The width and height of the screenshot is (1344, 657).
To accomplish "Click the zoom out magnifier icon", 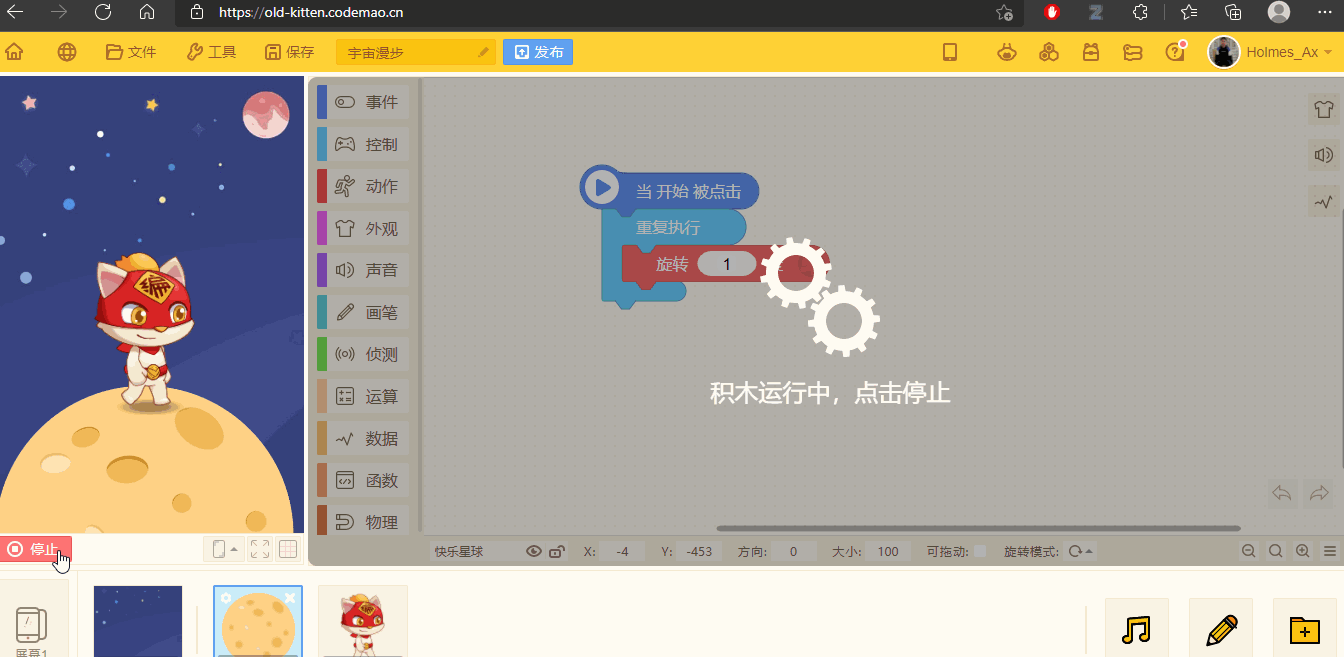I will click(x=1249, y=551).
